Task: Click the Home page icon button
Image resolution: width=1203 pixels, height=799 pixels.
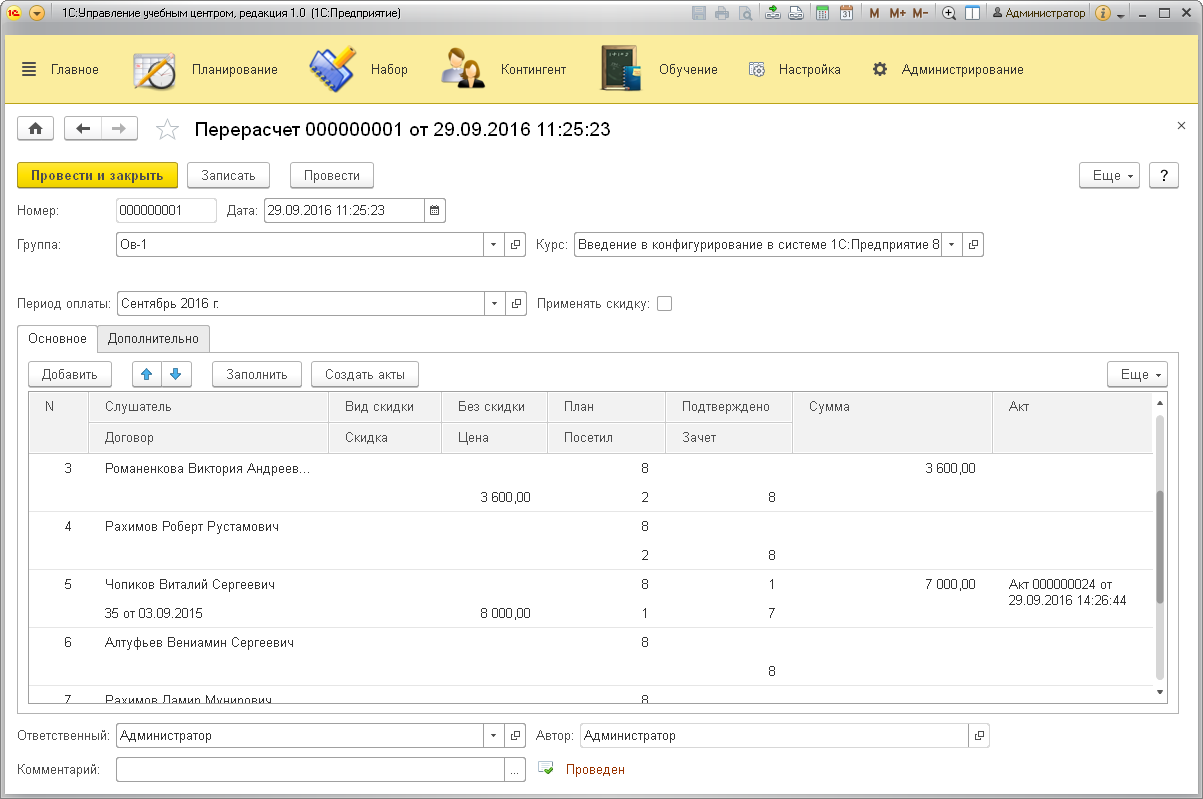Action: click(36, 129)
